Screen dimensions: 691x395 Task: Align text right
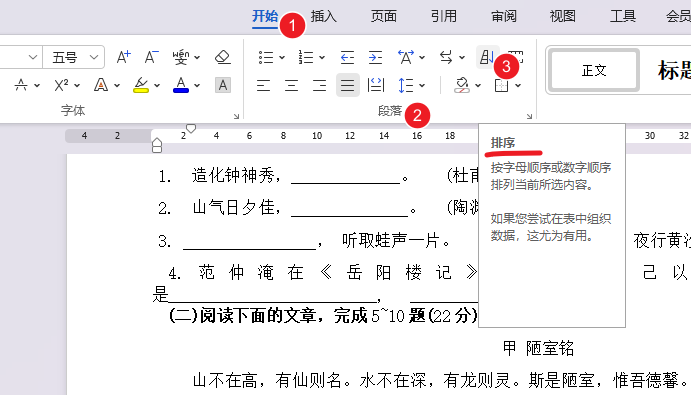click(x=319, y=85)
